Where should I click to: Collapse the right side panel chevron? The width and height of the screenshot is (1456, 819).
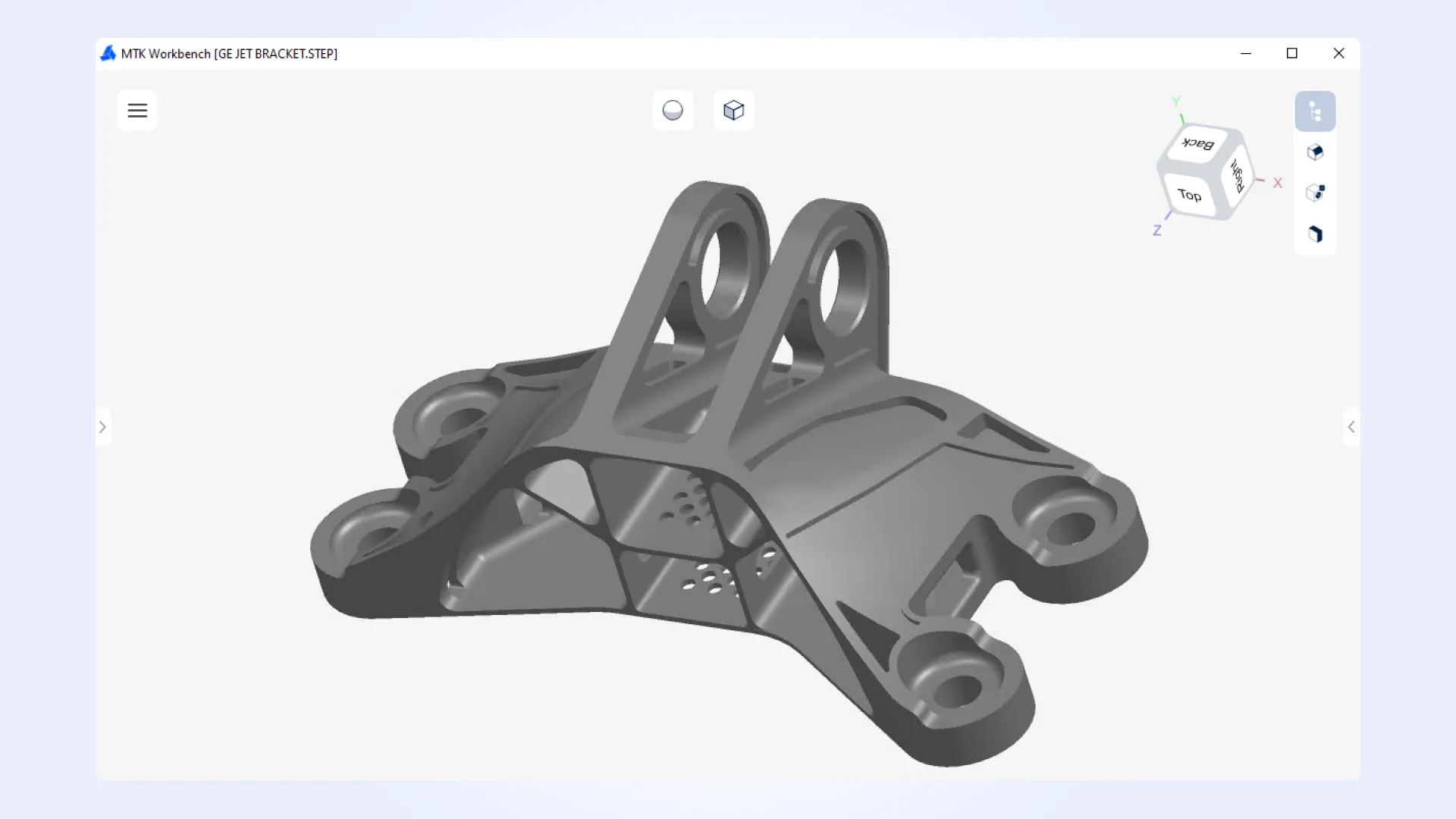pyautogui.click(x=1351, y=427)
